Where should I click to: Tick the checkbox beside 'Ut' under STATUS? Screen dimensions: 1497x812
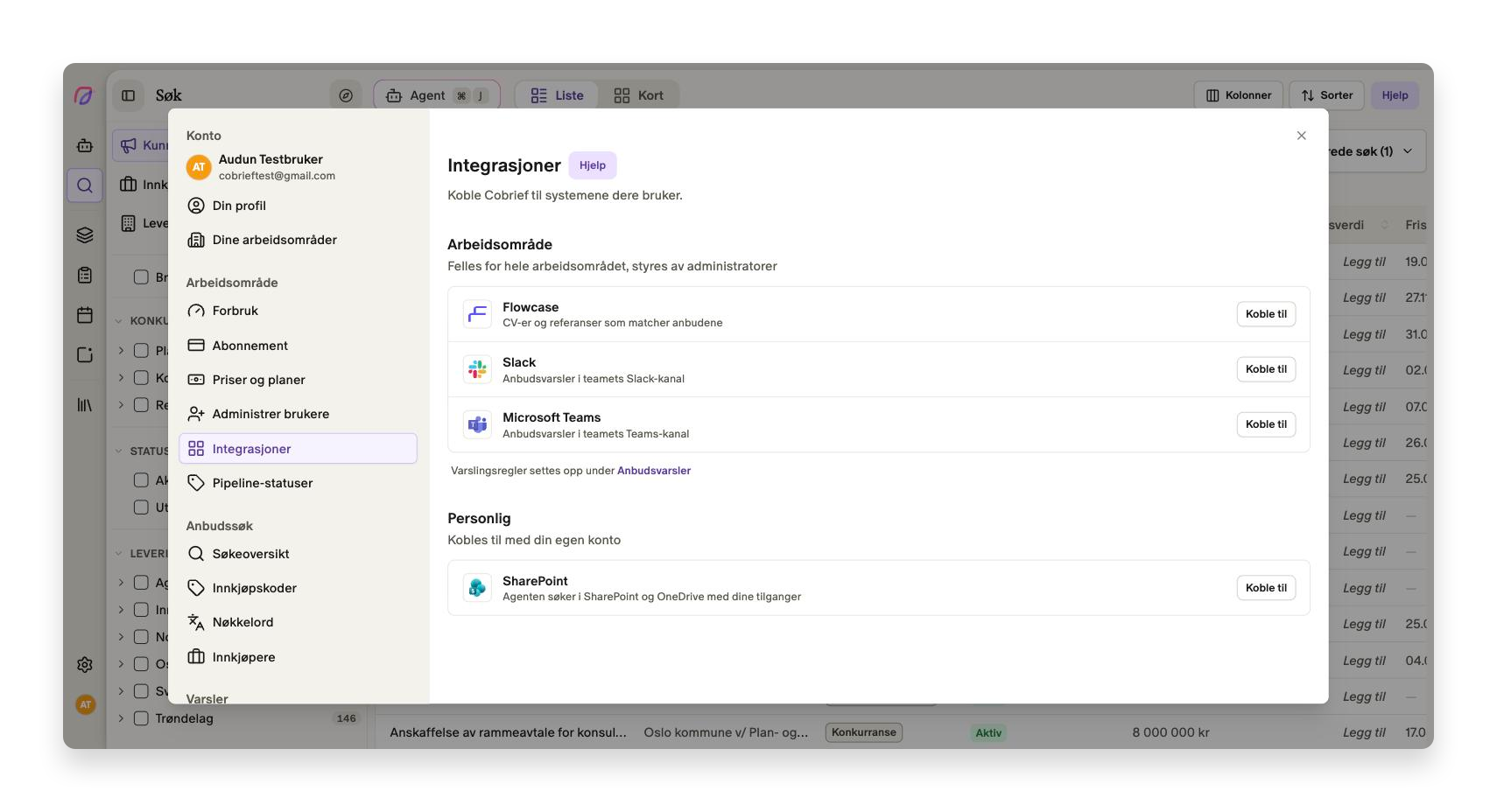pos(141,507)
